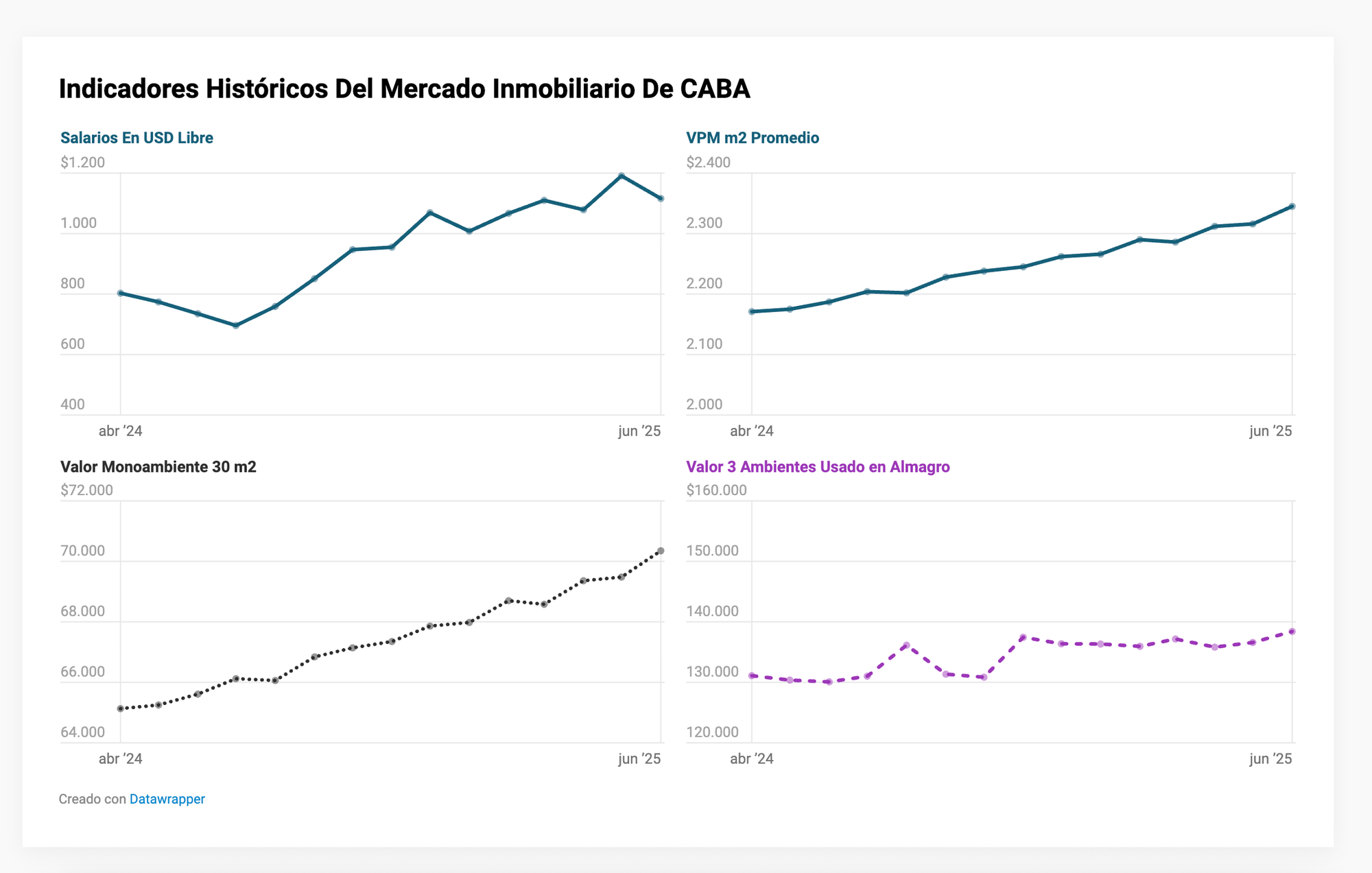Click the $72.000 axis label in Monoambiente chart
Viewport: 1372px width, 873px height.
click(86, 490)
